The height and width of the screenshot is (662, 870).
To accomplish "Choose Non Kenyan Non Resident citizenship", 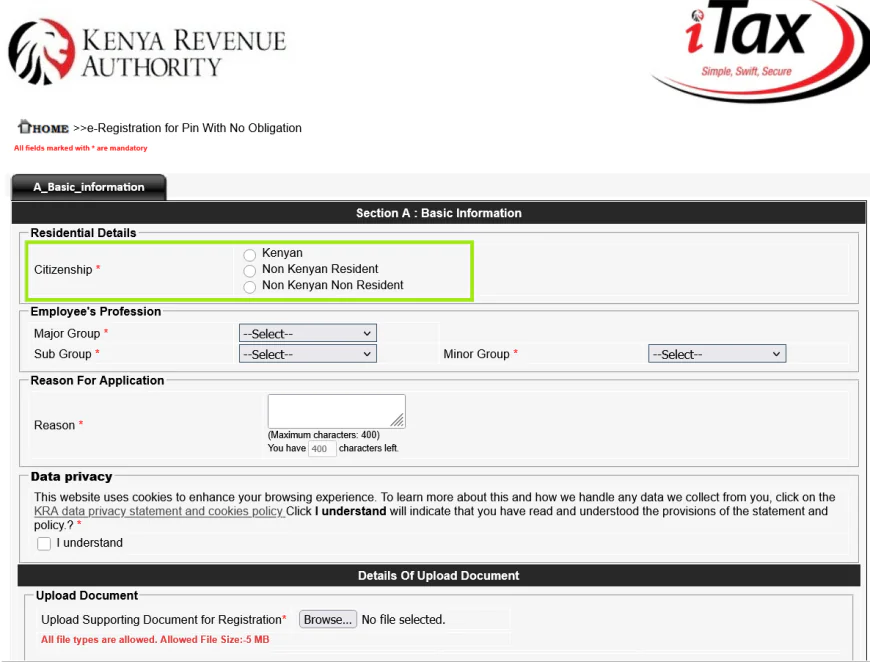I will pyautogui.click(x=249, y=285).
